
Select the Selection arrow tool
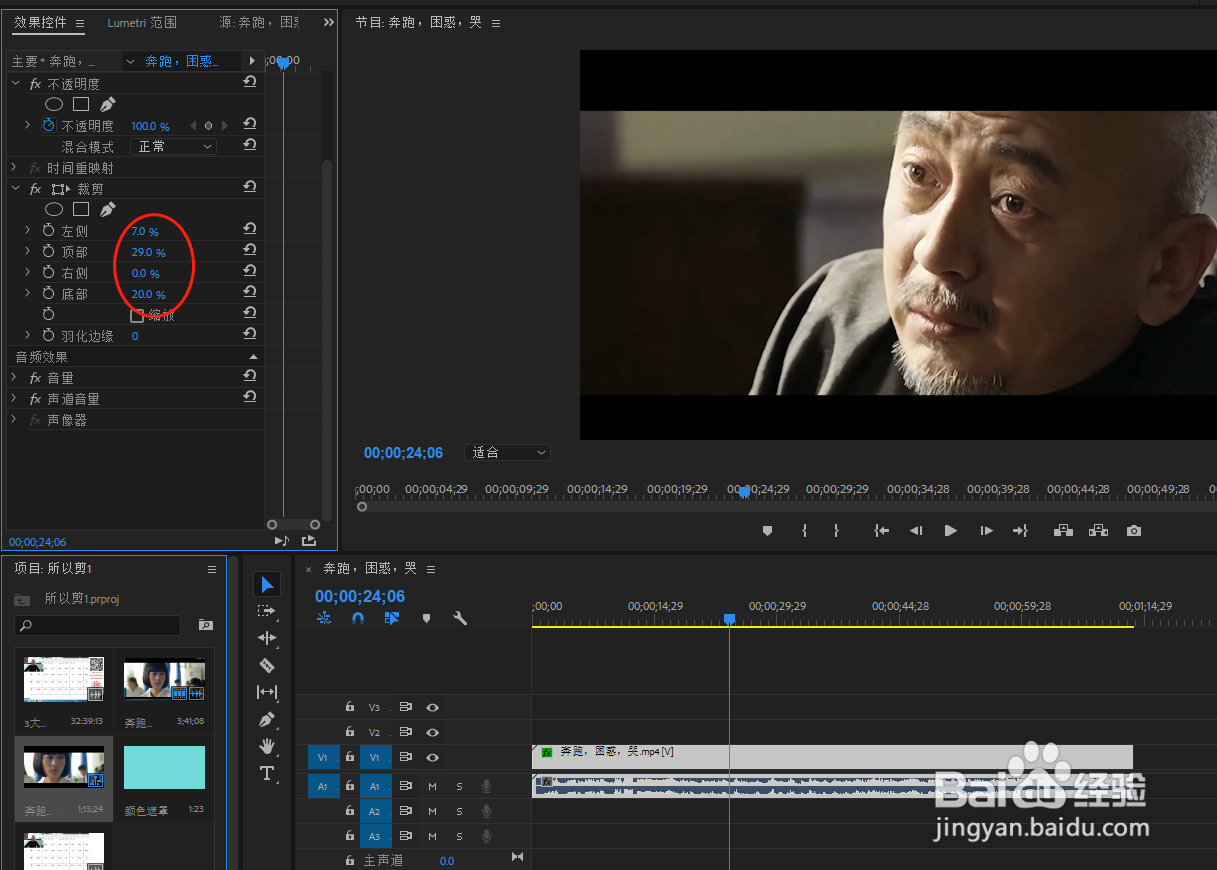coord(267,584)
